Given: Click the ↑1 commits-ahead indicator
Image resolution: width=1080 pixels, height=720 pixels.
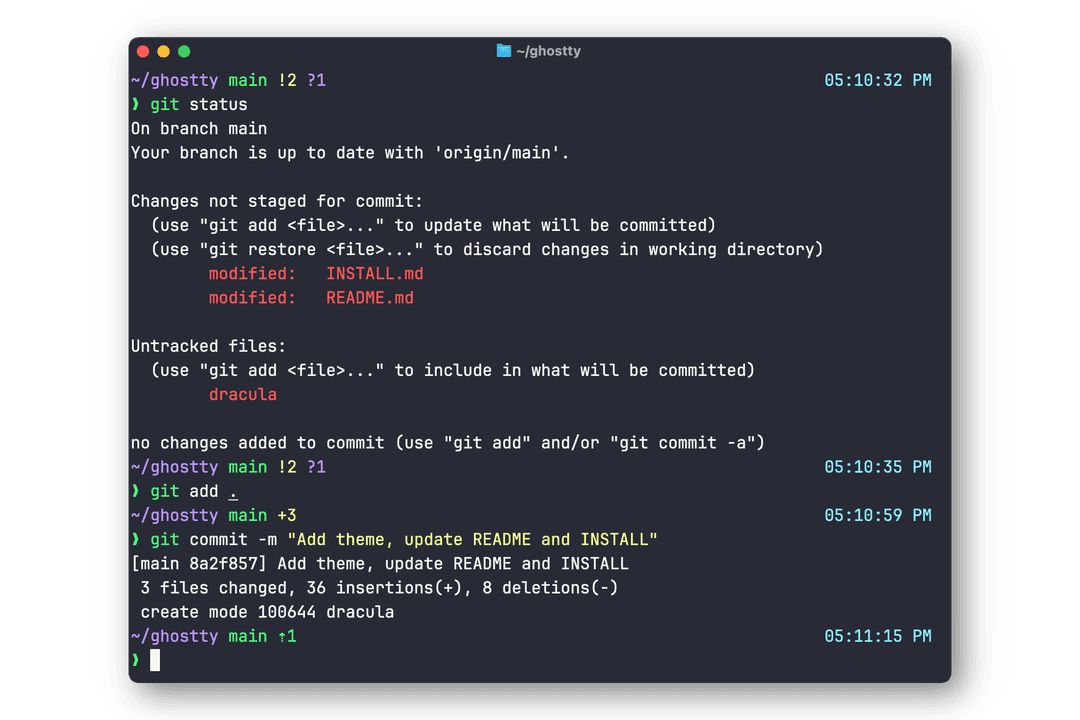Looking at the screenshot, I should coord(287,636).
